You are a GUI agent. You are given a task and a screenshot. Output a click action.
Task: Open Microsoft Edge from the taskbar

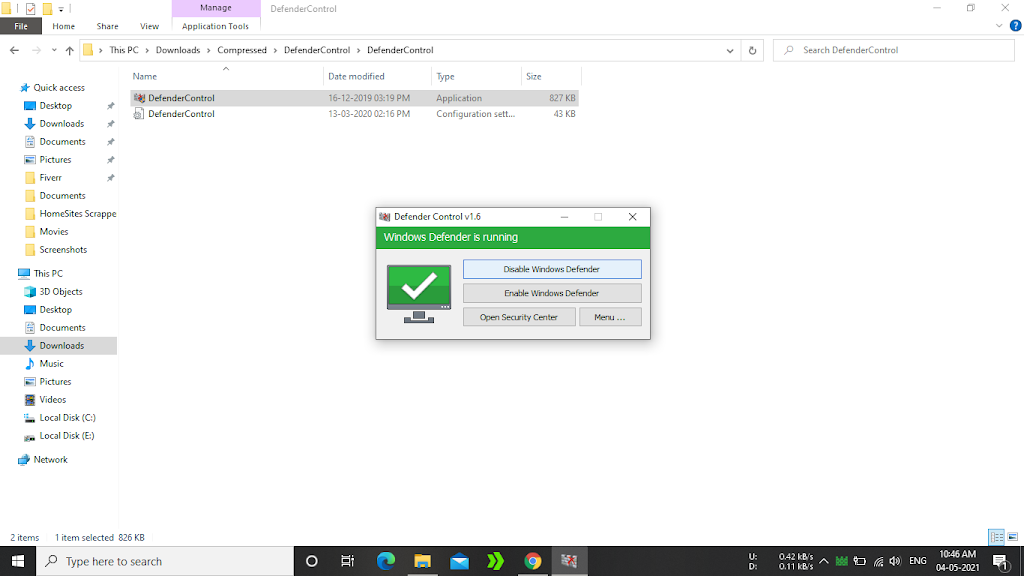click(386, 561)
